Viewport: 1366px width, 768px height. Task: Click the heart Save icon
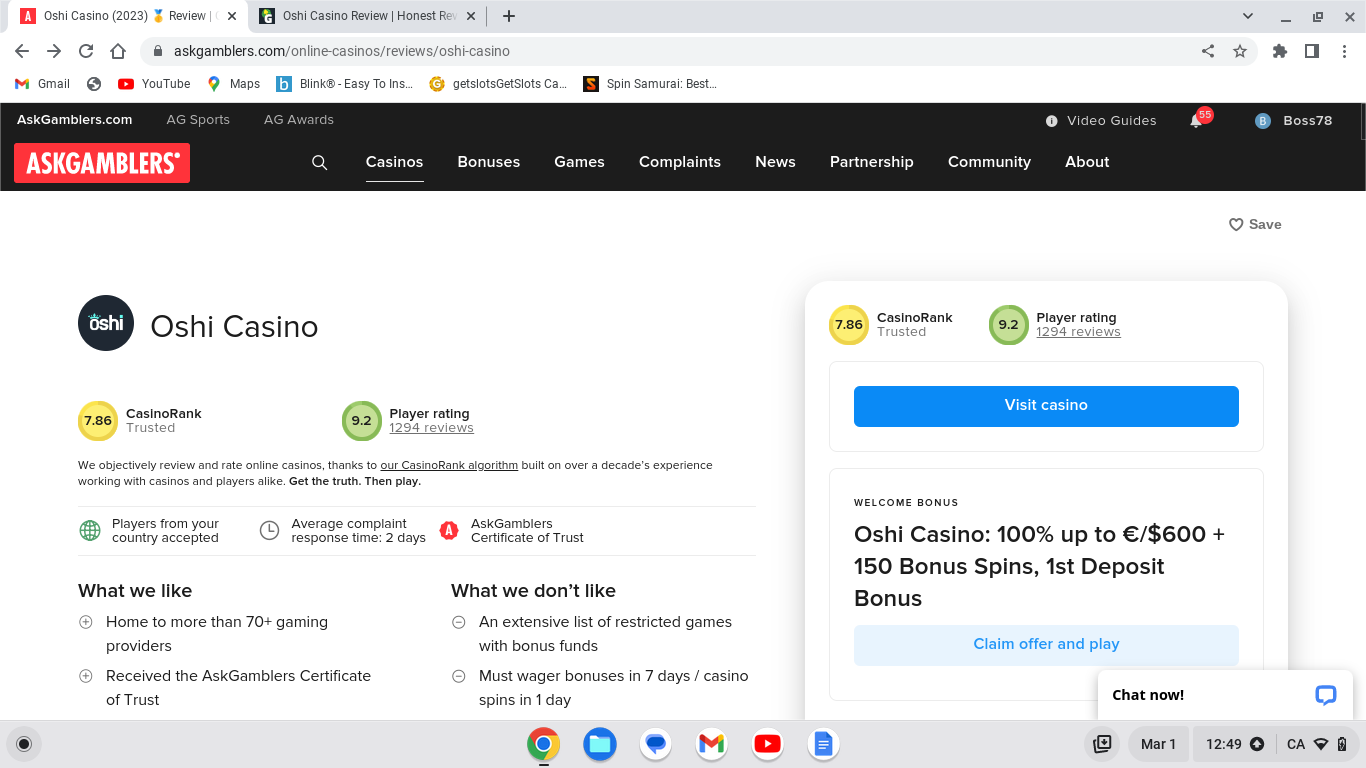click(x=1236, y=225)
